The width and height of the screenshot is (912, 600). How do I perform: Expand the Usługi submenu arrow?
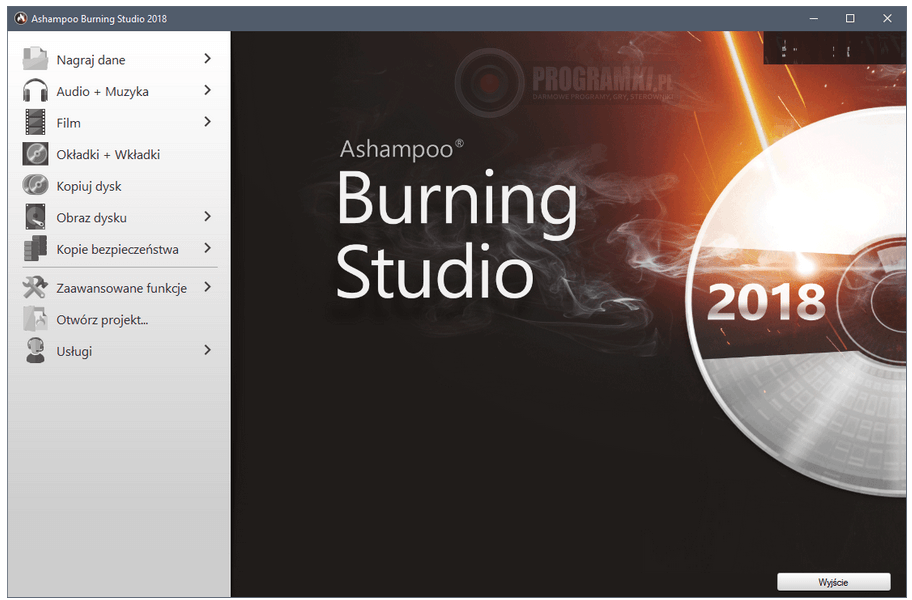click(207, 349)
